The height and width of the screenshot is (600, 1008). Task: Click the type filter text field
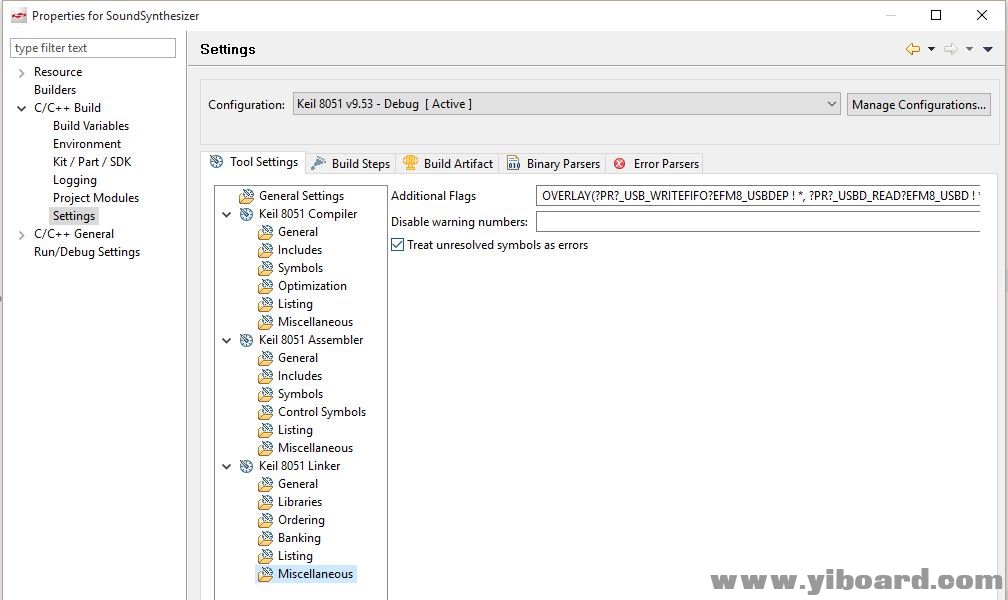point(93,48)
